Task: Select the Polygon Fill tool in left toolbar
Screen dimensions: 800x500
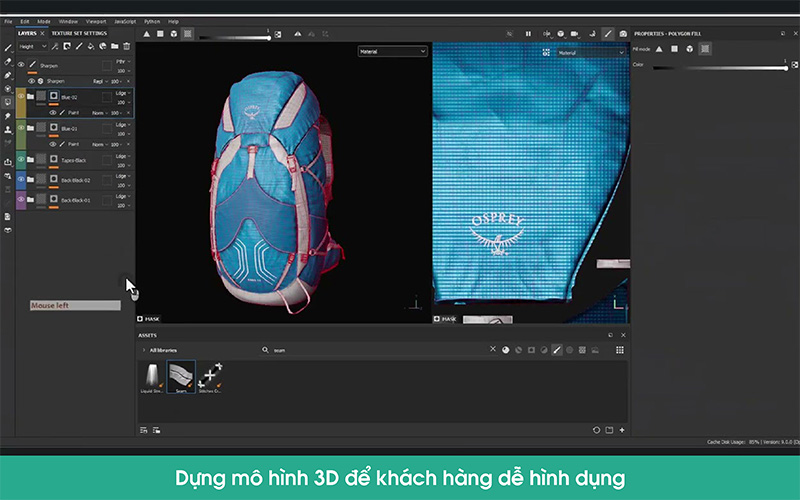Action: tap(8, 102)
